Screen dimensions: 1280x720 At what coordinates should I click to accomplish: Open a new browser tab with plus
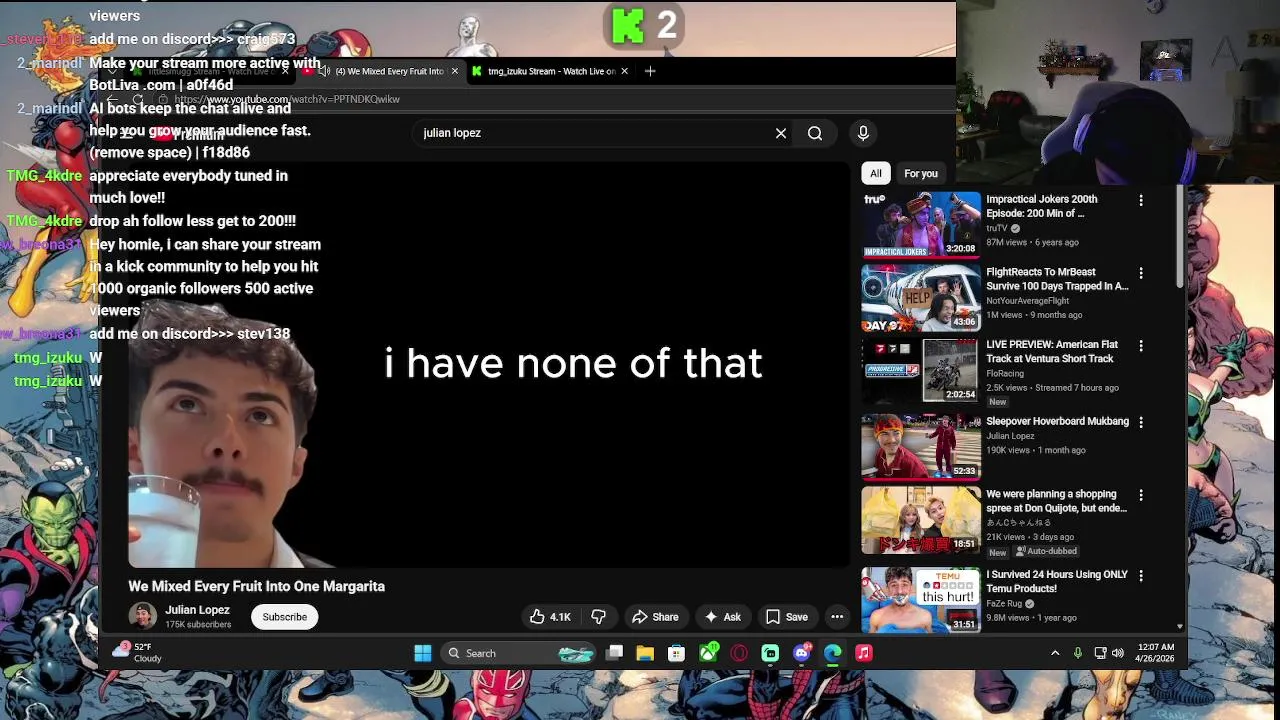(650, 71)
